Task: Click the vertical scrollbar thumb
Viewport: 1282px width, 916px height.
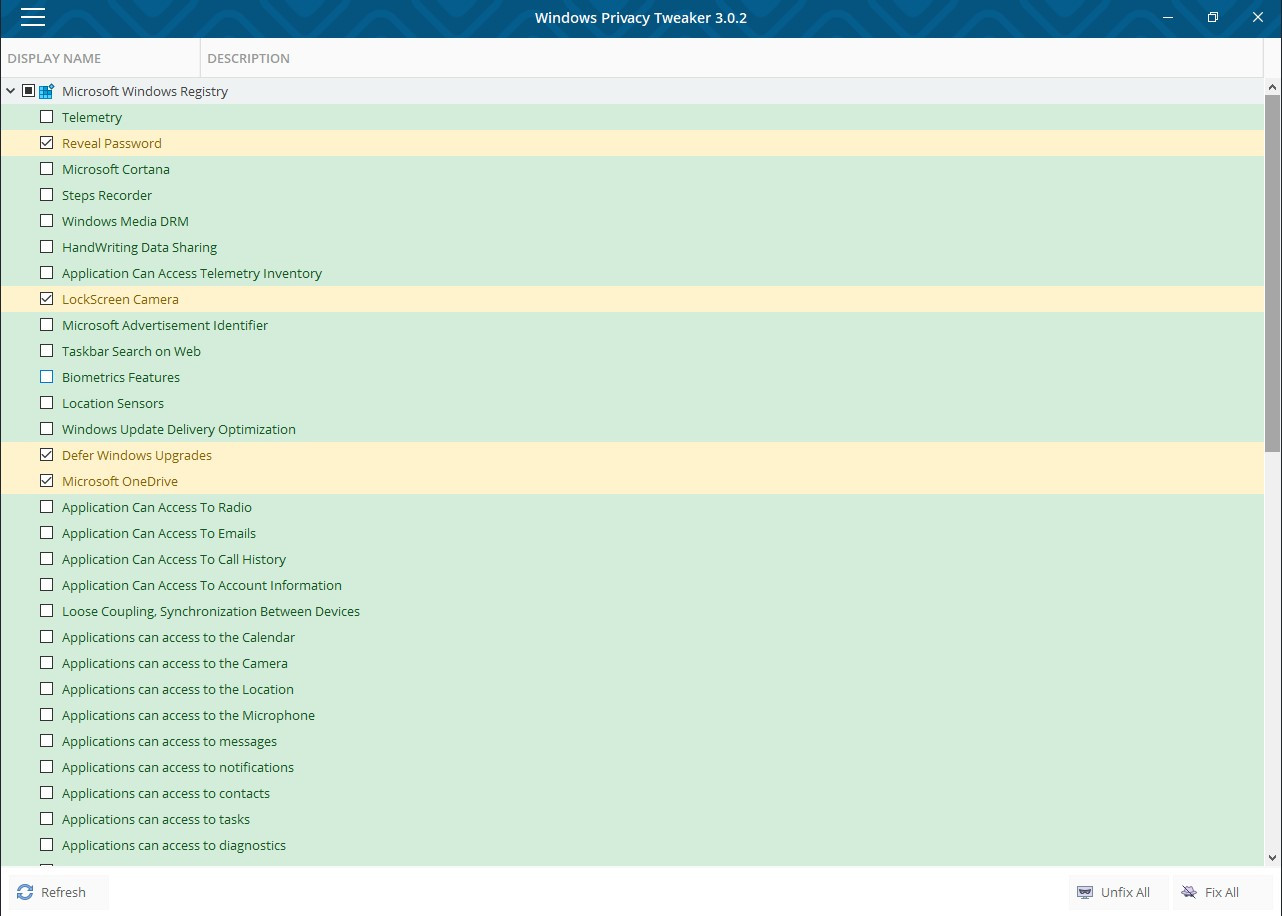Action: coord(1273,273)
